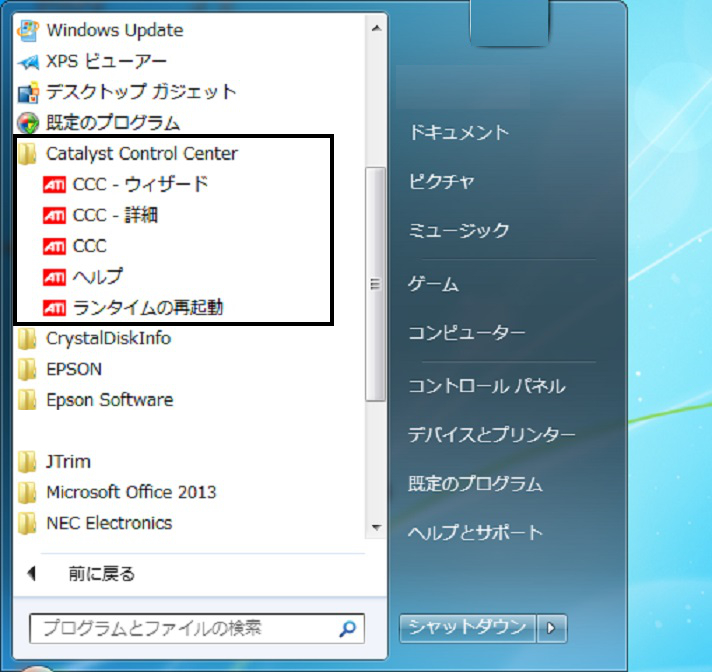
Task: Open the shutdown options arrow
Action: click(x=551, y=628)
